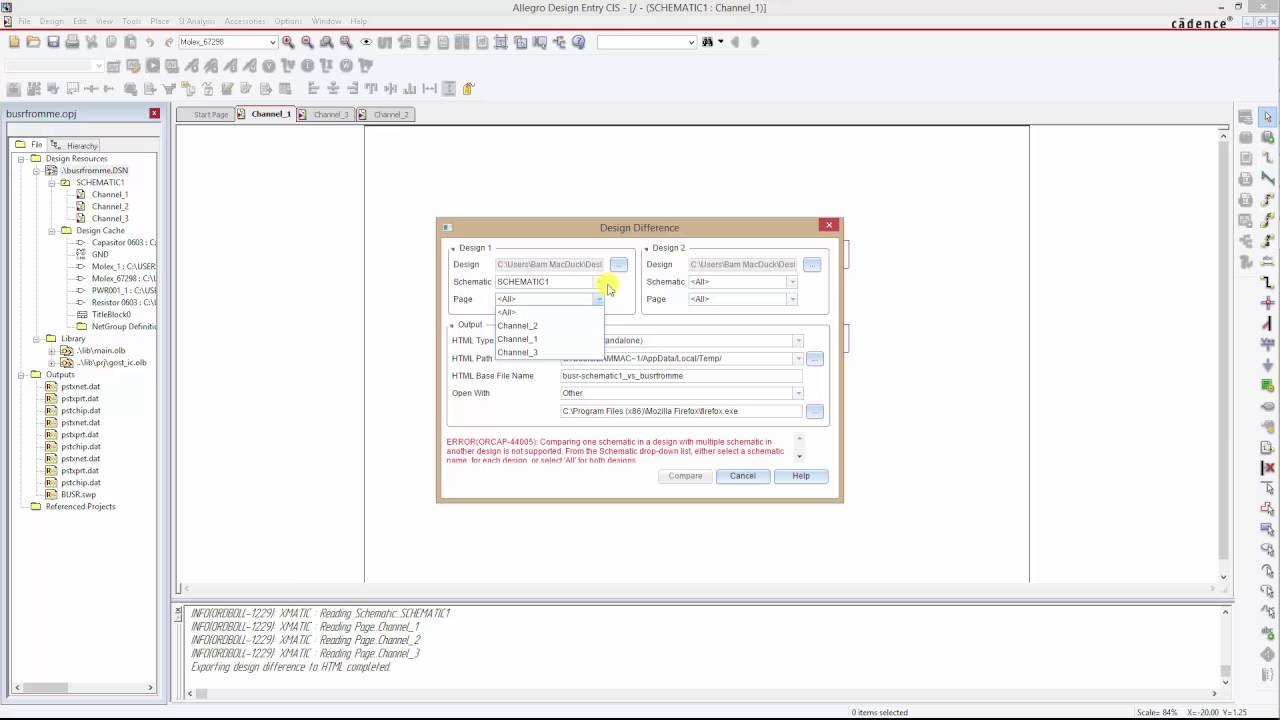Select Channel_2 in the project tree
This screenshot has height=720, width=1280.
[110, 206]
